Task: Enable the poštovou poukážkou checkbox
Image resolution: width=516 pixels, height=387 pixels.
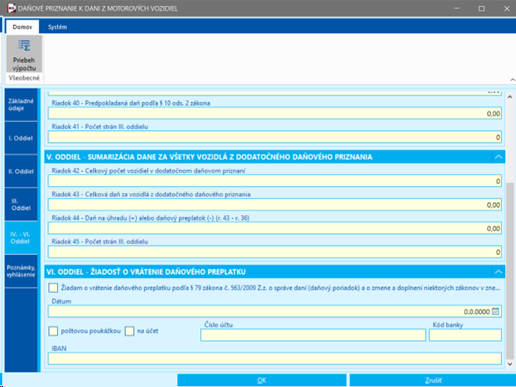Action: pos(53,331)
